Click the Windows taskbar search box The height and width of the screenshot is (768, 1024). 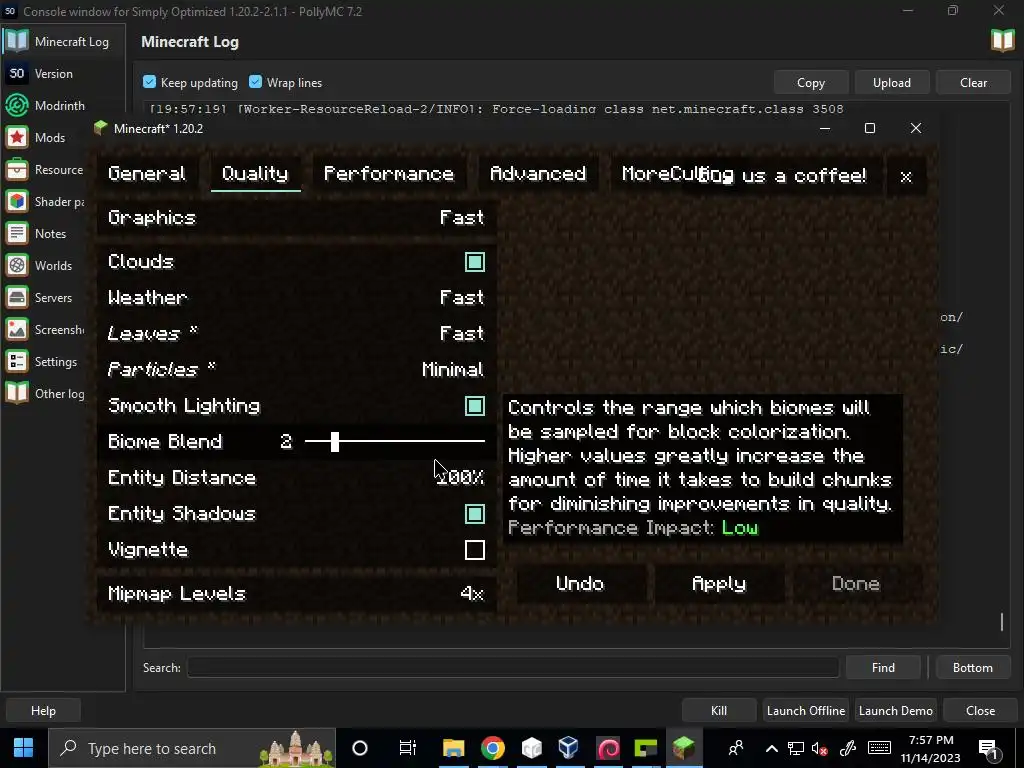coord(192,748)
